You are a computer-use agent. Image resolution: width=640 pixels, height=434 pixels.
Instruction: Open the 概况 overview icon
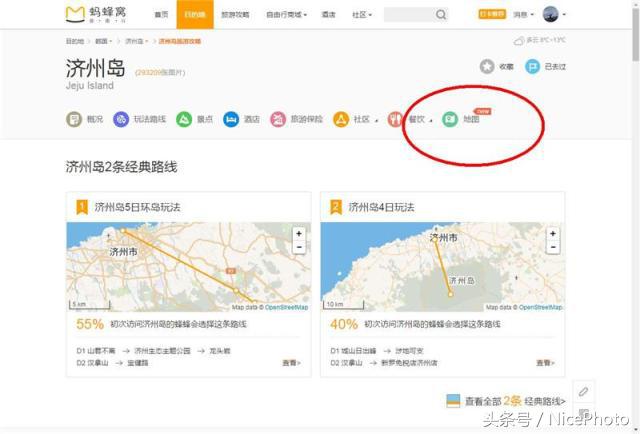click(74, 119)
